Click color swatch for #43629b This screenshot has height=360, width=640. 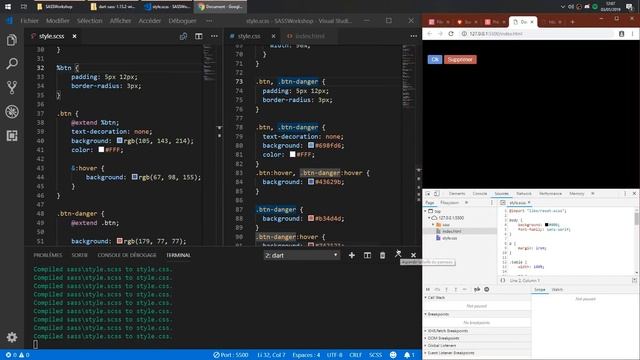tap(311, 182)
